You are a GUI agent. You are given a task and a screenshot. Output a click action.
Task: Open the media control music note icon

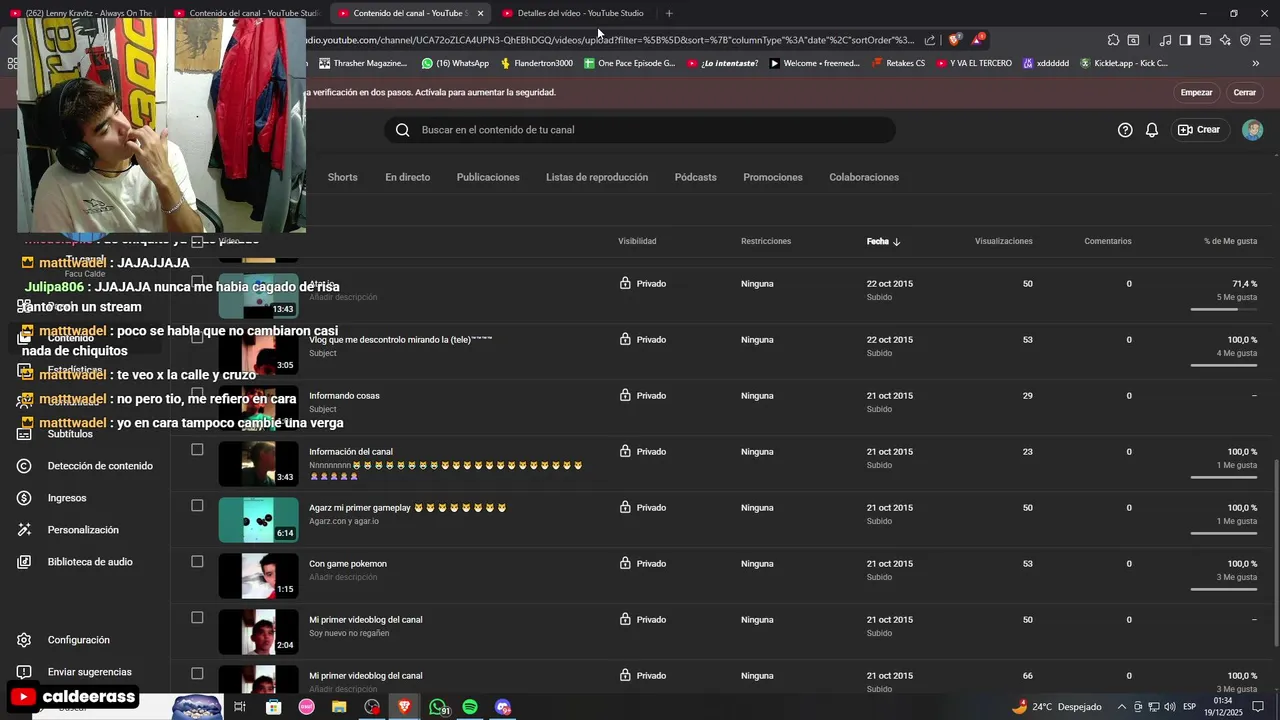pos(1165,40)
